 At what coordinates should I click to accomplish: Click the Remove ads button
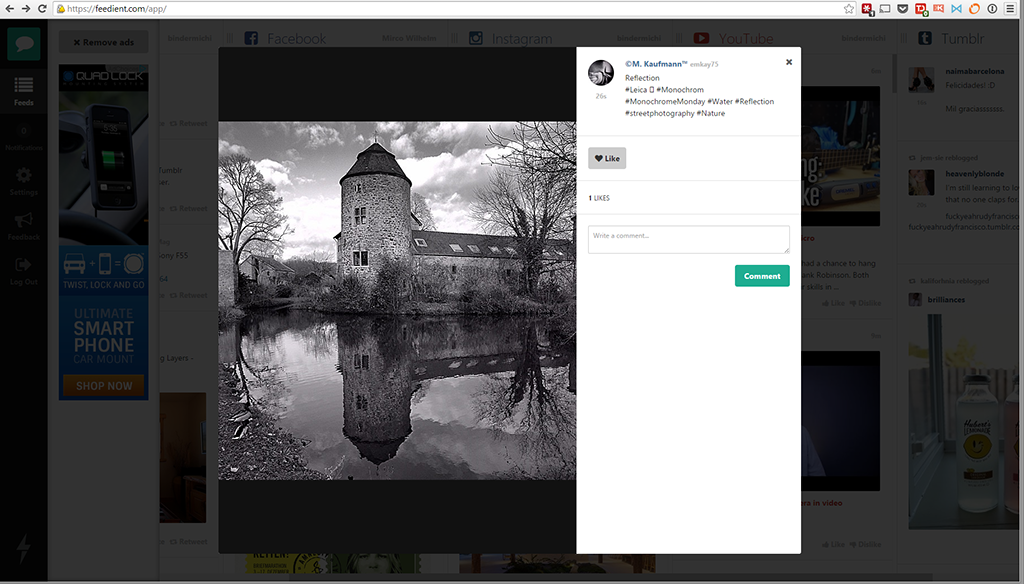pos(103,42)
